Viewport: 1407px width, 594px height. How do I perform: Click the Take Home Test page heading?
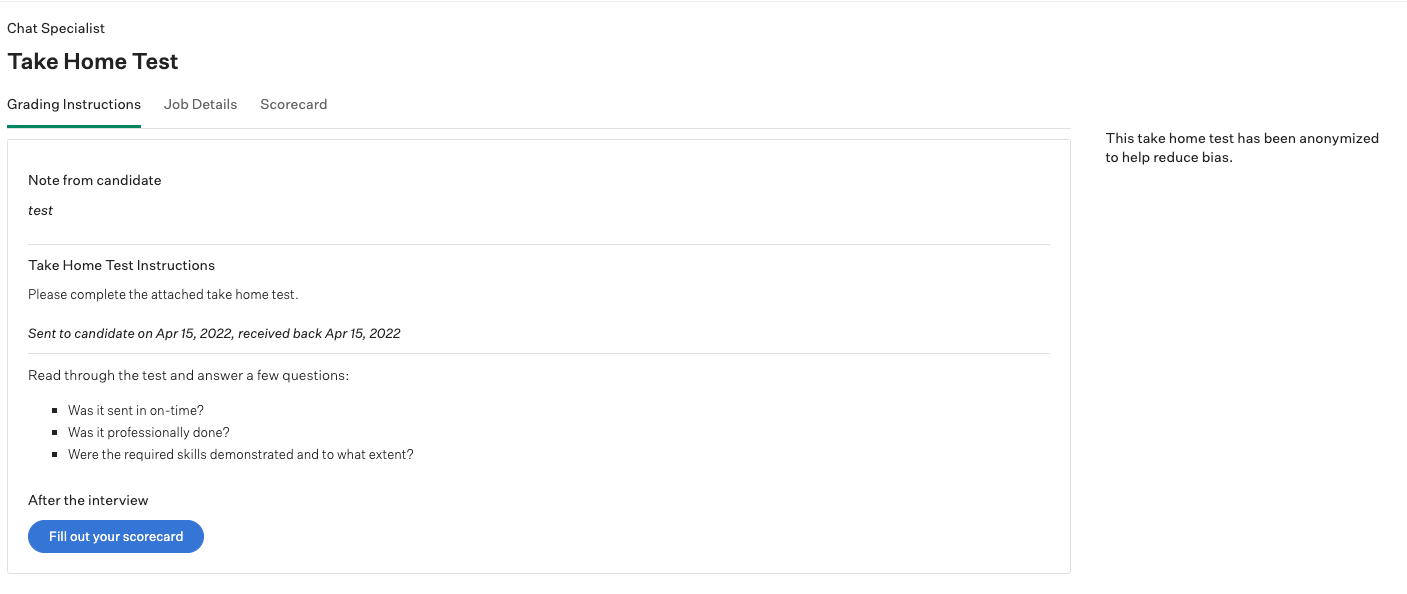coord(93,61)
